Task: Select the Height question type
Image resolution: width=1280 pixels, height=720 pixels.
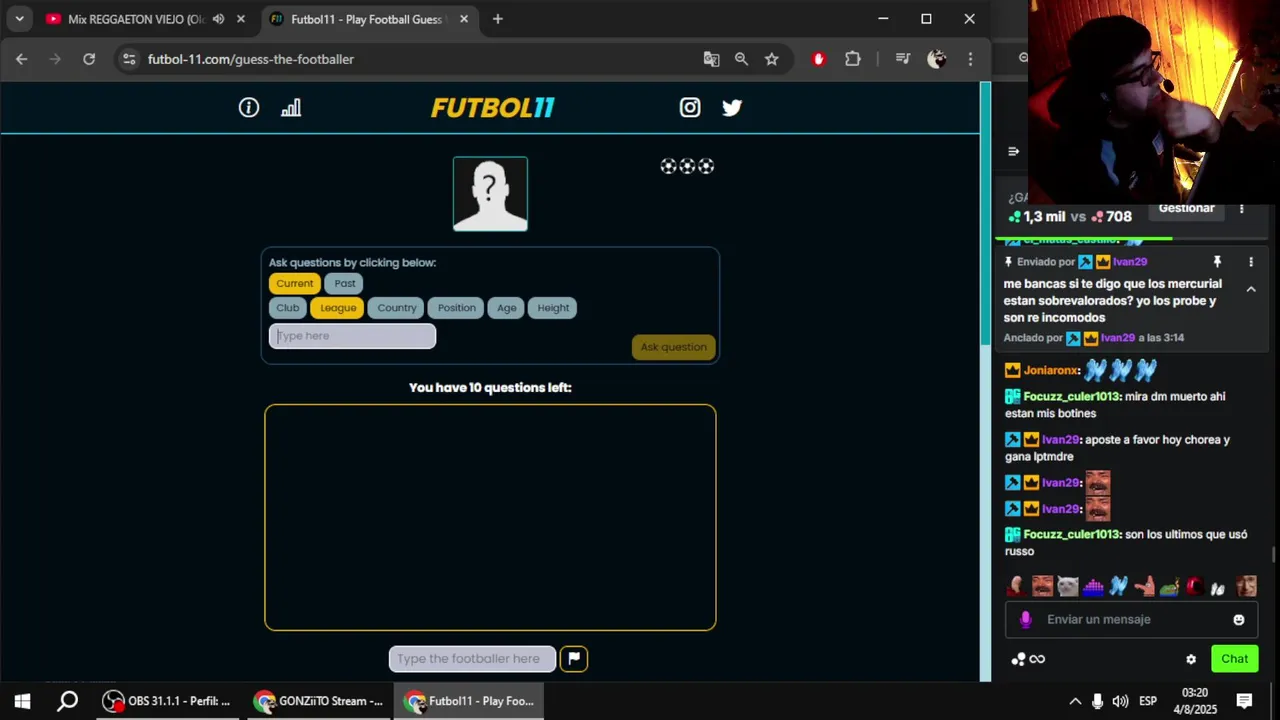Action: 553,308
